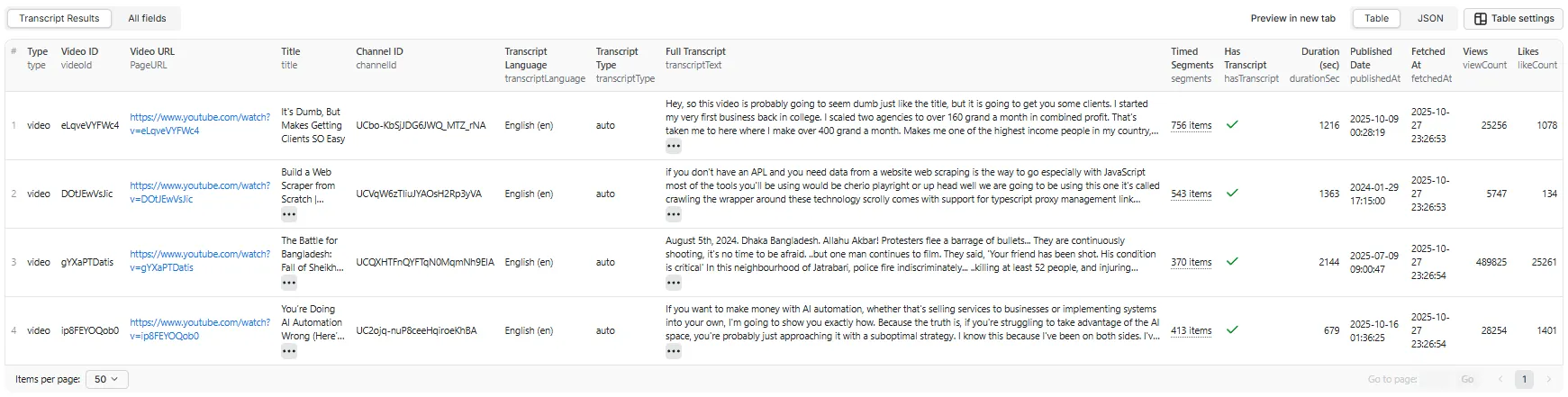1568x397 pixels.
Task: Select the Transcript Results tab
Action: click(59, 18)
